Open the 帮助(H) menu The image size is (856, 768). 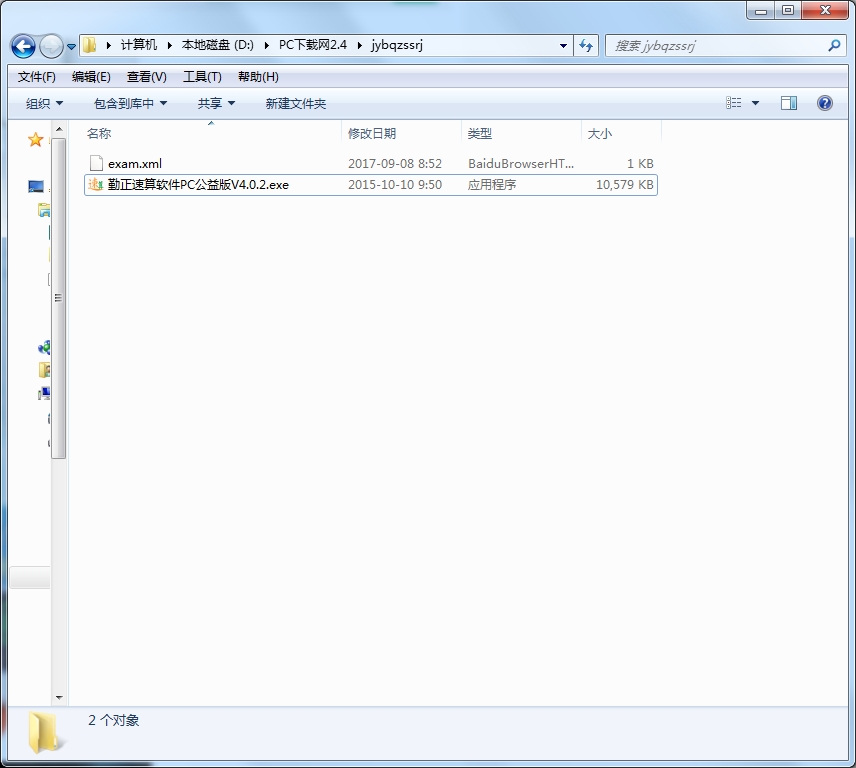pyautogui.click(x=258, y=77)
